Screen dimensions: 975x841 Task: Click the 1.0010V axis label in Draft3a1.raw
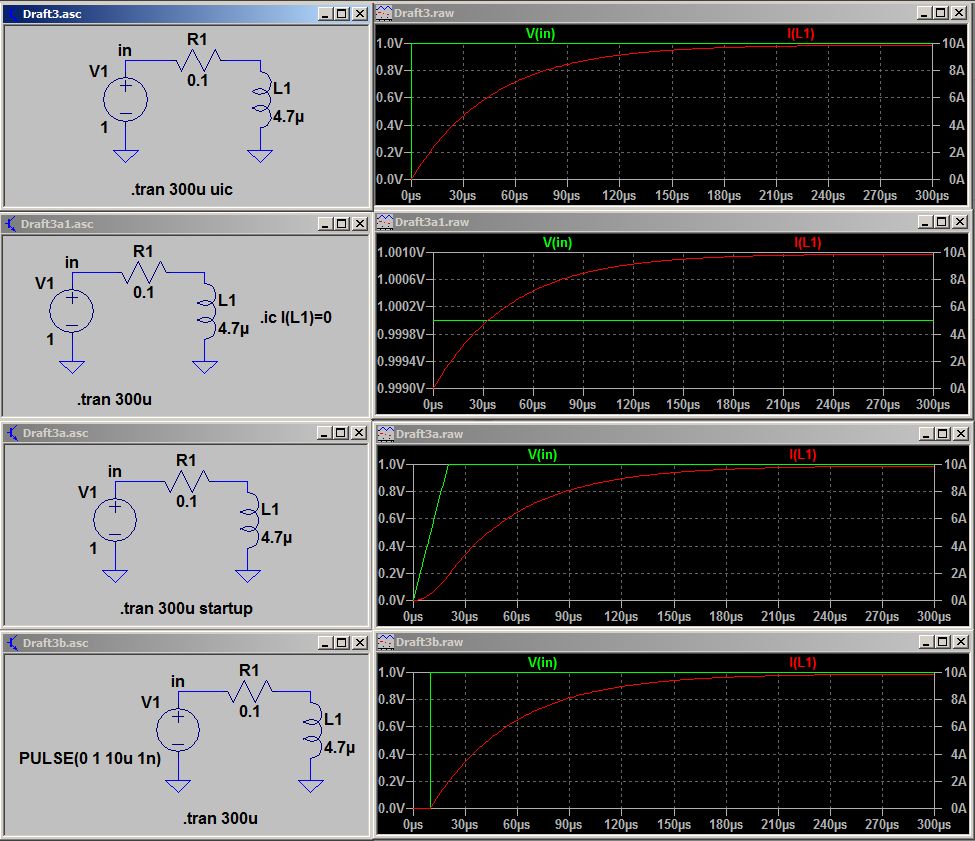click(x=401, y=252)
